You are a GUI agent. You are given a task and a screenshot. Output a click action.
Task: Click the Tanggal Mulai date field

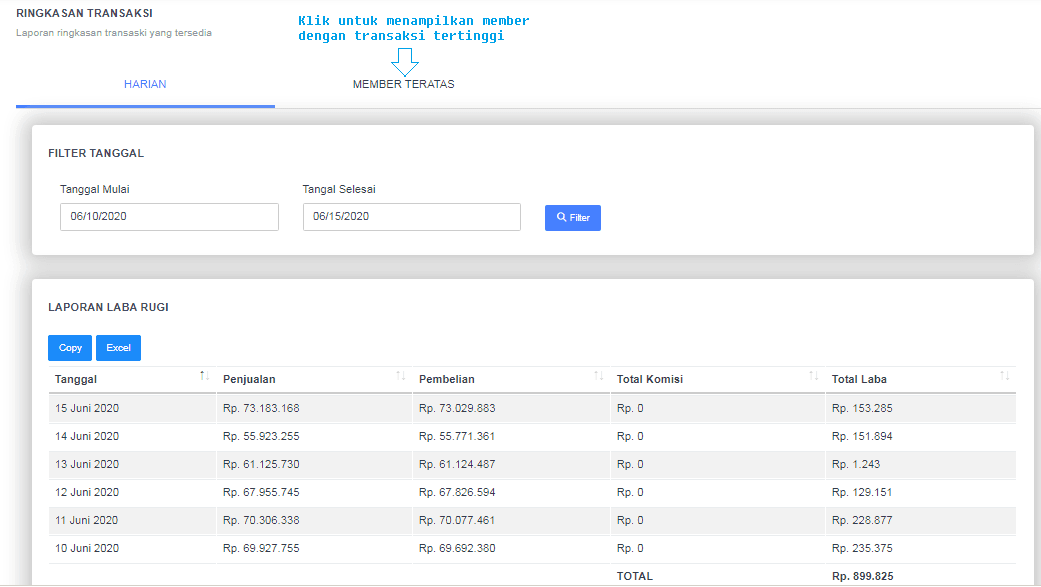[169, 217]
